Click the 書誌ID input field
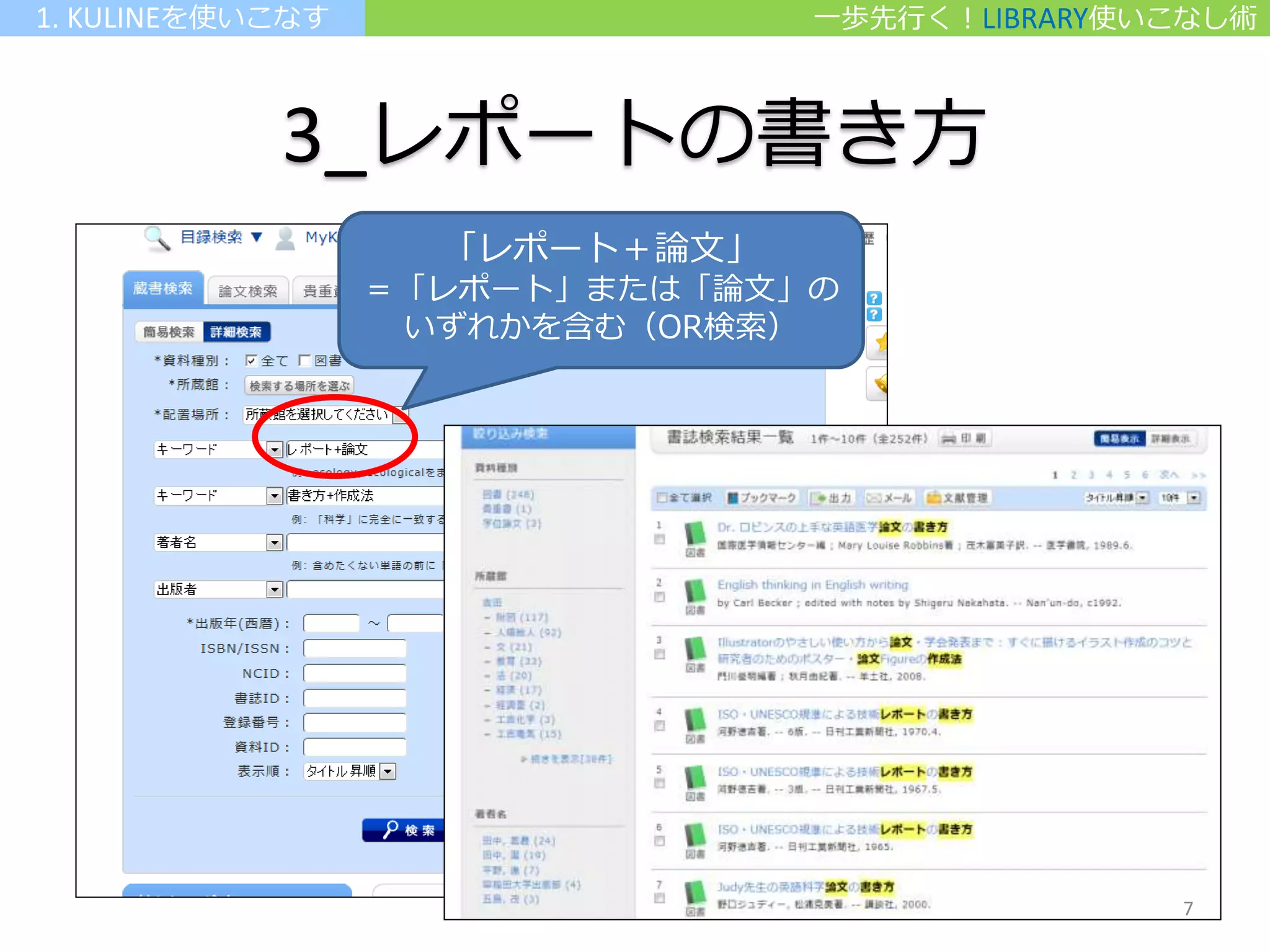The image size is (1270, 952). 355,698
